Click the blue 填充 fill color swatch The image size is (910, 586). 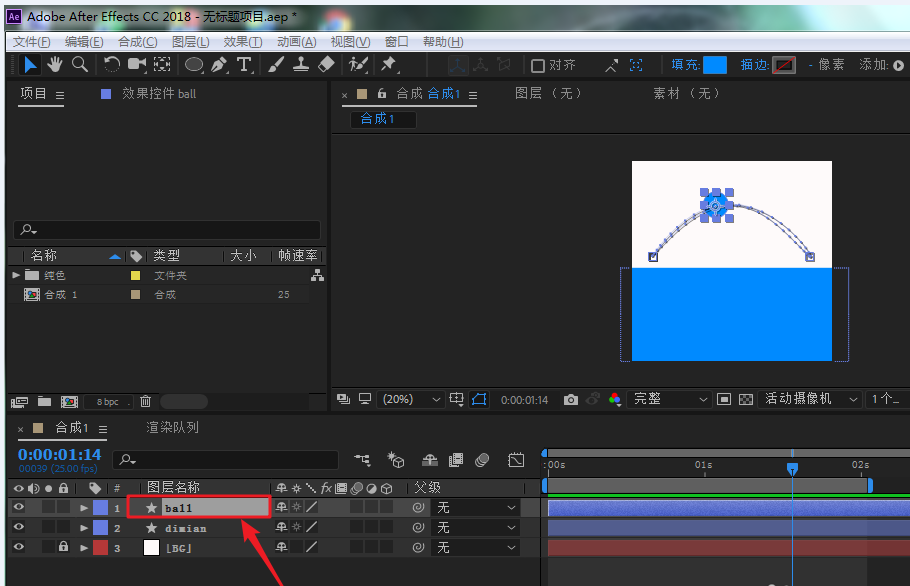[714, 65]
